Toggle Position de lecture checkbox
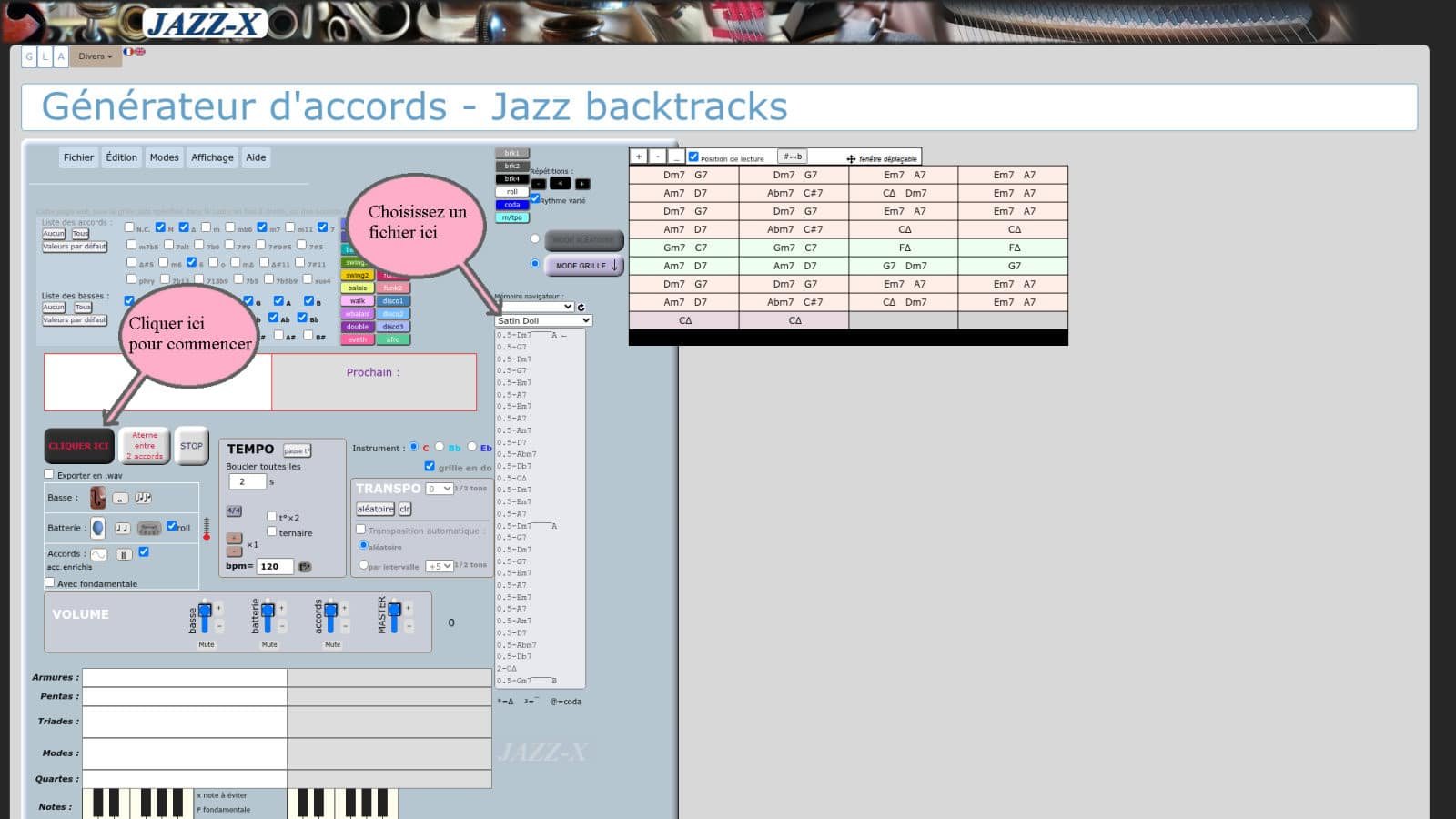This screenshot has width=1456, height=819. [x=693, y=157]
